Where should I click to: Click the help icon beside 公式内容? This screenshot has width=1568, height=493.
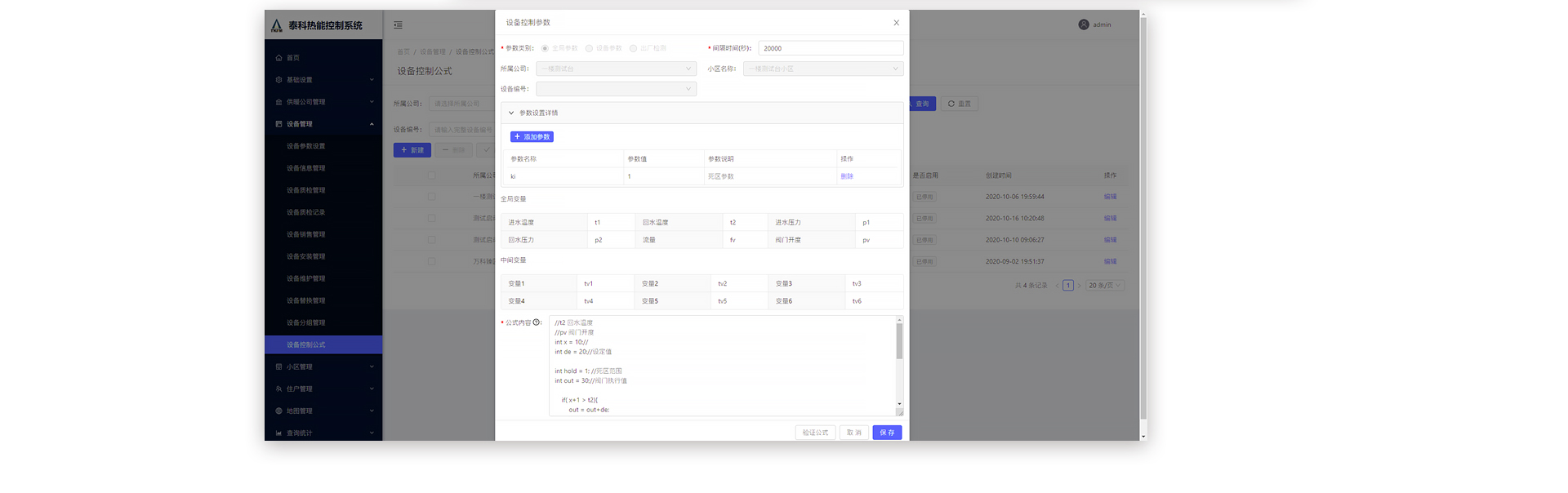tap(537, 322)
